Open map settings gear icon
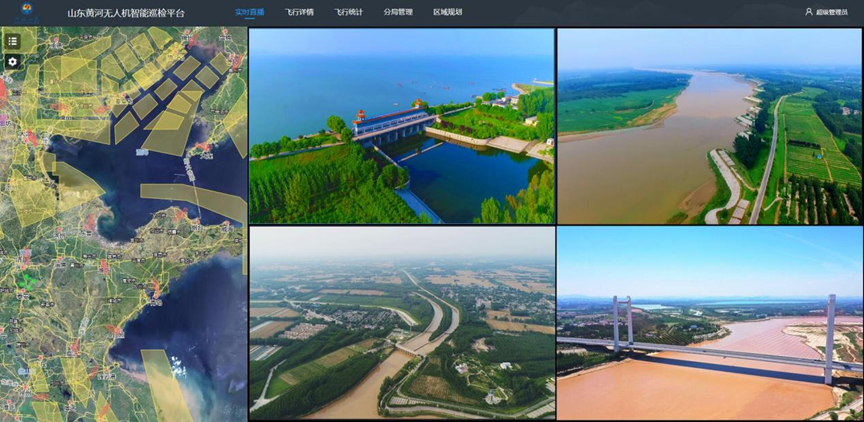 [12, 61]
